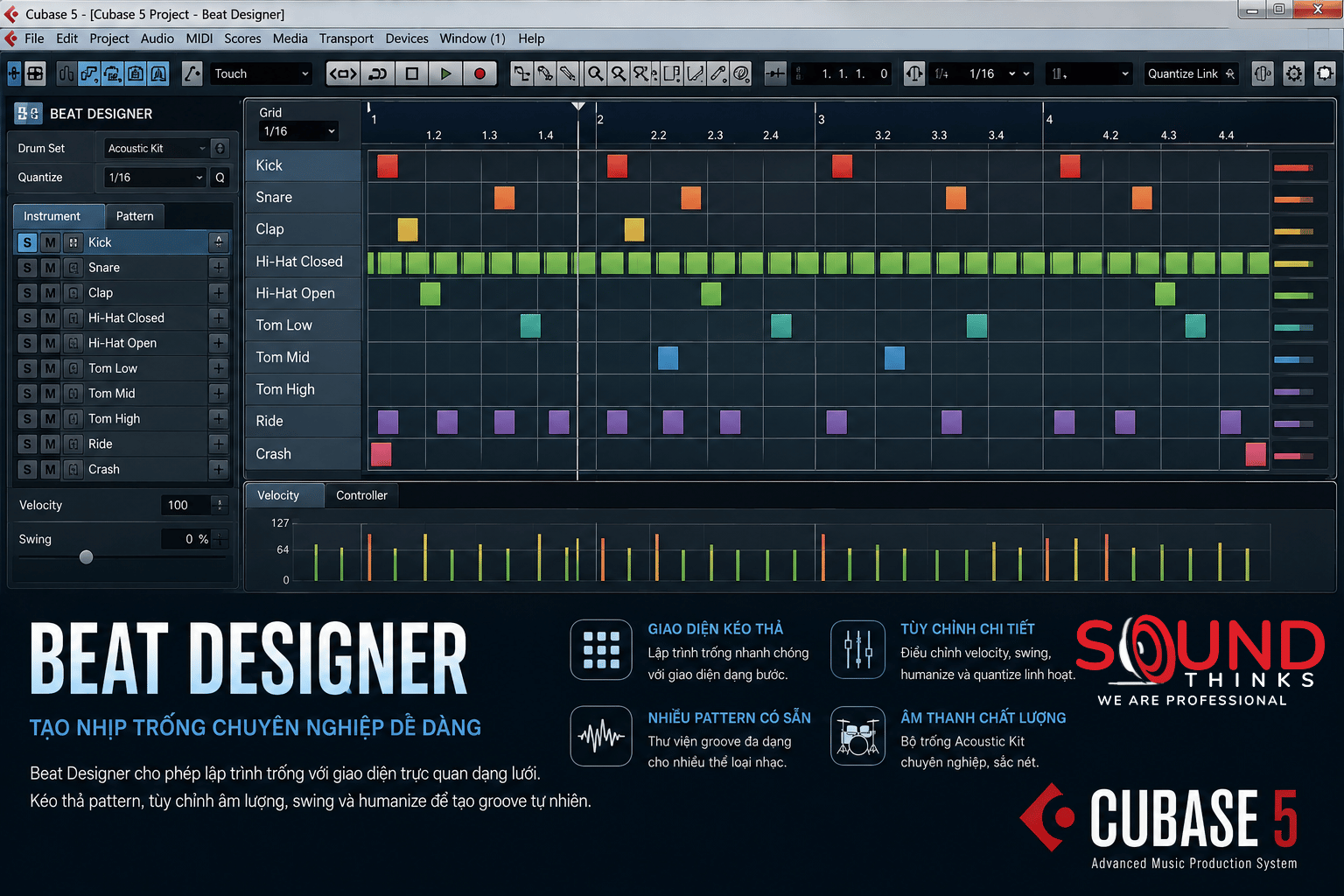Image resolution: width=1344 pixels, height=896 pixels.
Task: Click the Quantize Link field
Action: (x=1191, y=73)
